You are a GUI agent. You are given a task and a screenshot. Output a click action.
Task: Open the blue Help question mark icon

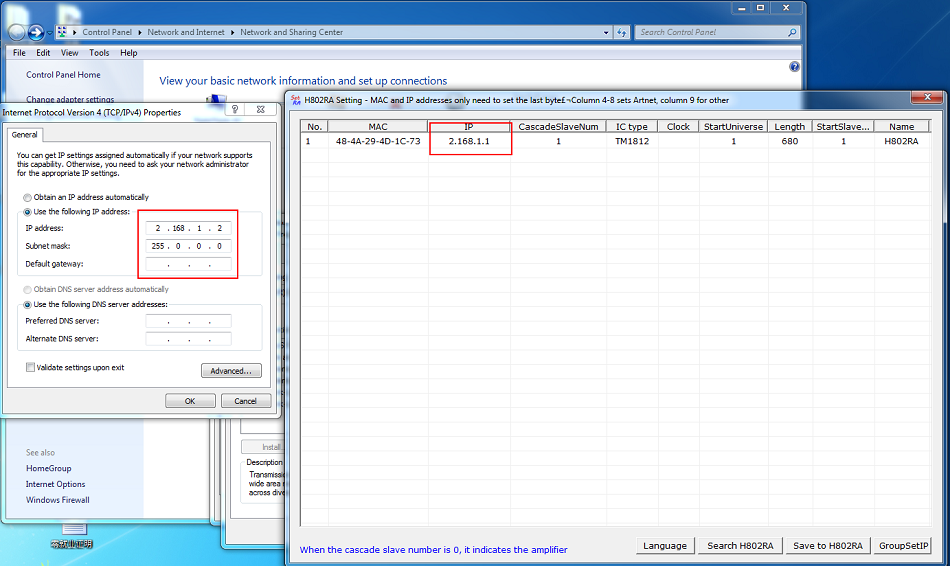794,67
